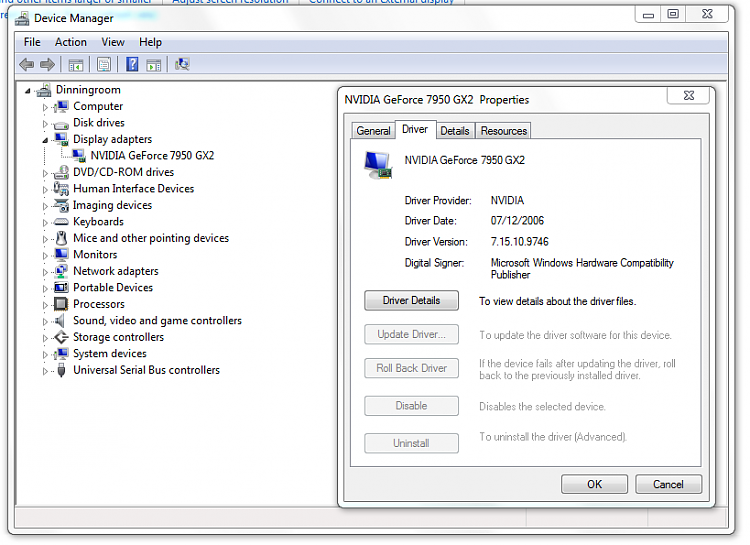Select the Driver tab
Viewport: 750px width, 545px height.
(415, 129)
